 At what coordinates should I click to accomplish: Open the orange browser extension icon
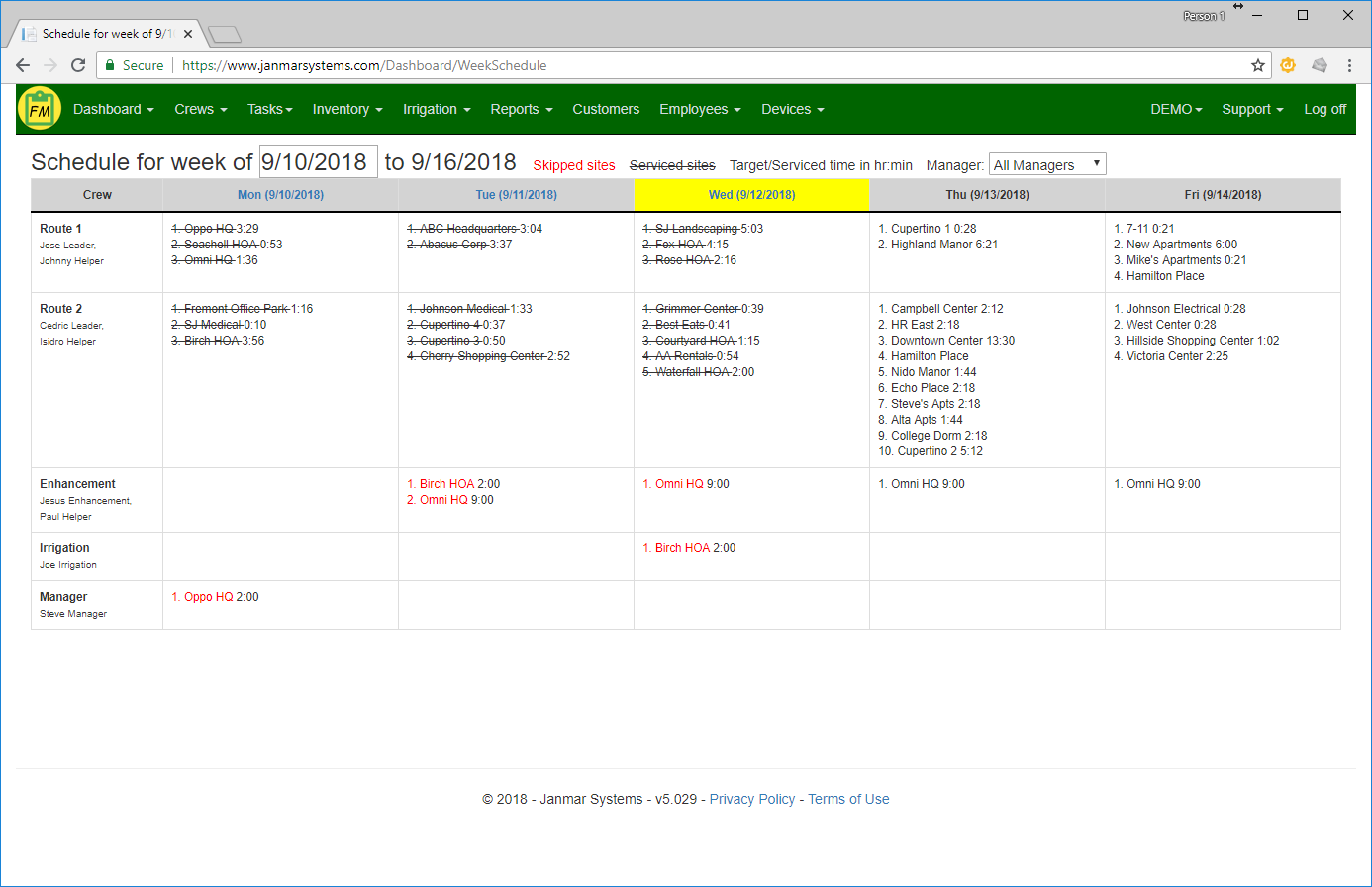1288,64
